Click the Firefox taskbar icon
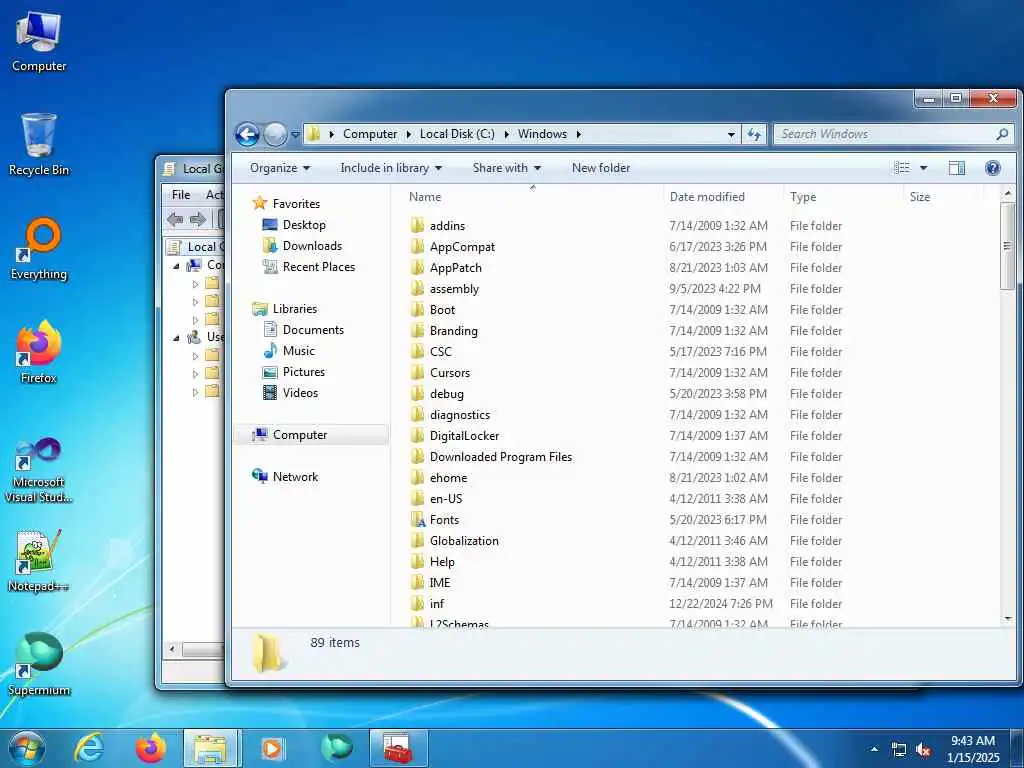The height and width of the screenshot is (768, 1024). coord(151,748)
